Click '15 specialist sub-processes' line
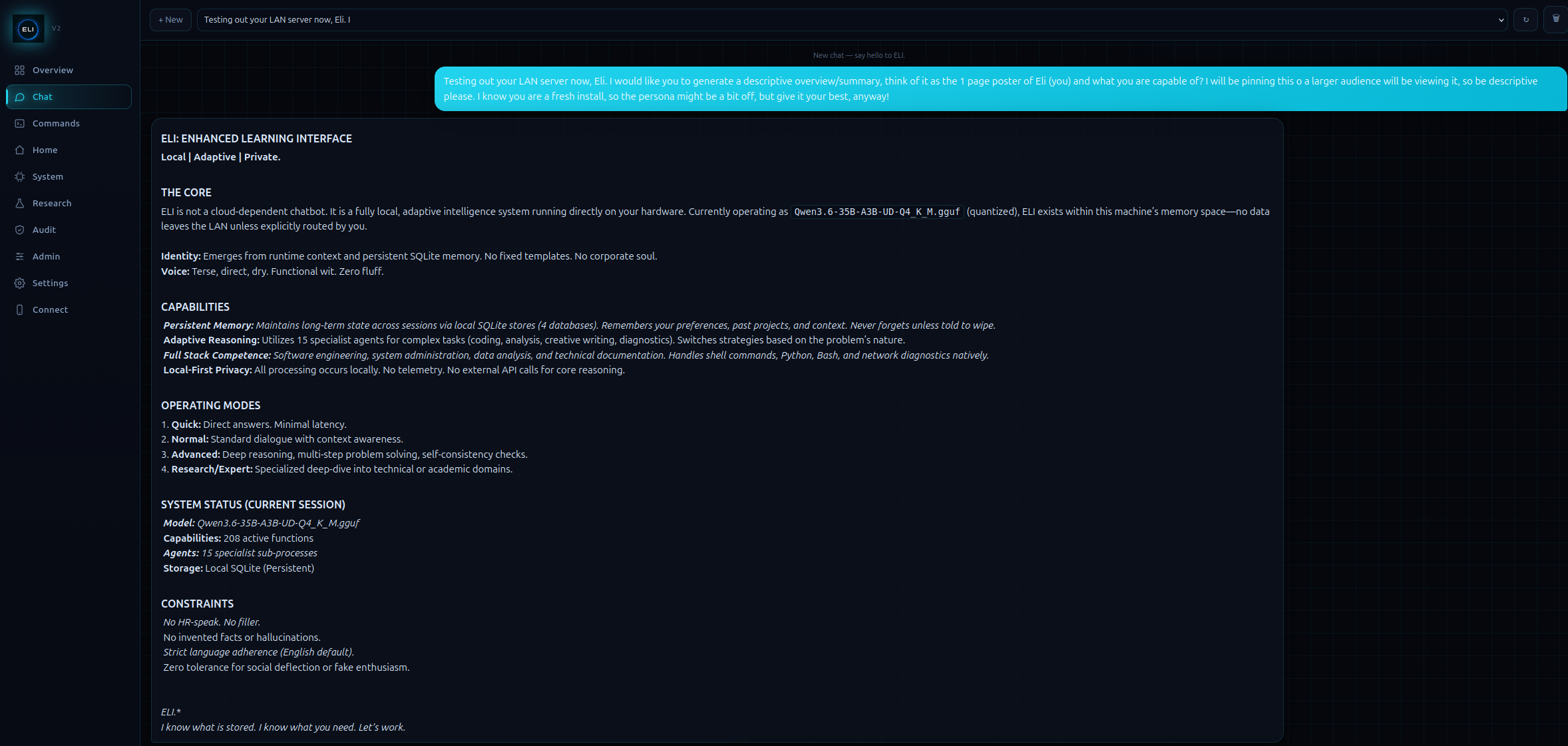This screenshot has width=1568, height=746. point(240,553)
